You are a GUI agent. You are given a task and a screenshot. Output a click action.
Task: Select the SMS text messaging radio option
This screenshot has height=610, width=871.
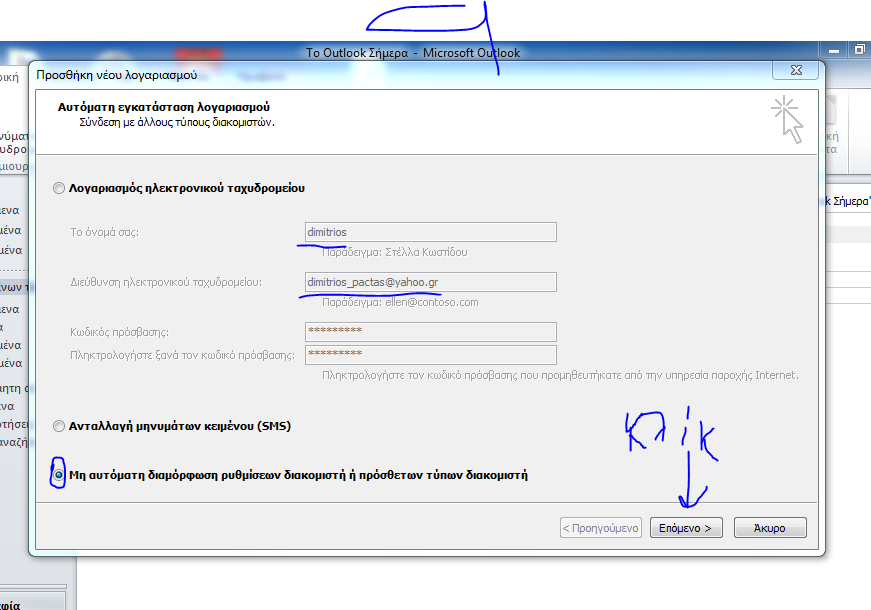click(59, 426)
